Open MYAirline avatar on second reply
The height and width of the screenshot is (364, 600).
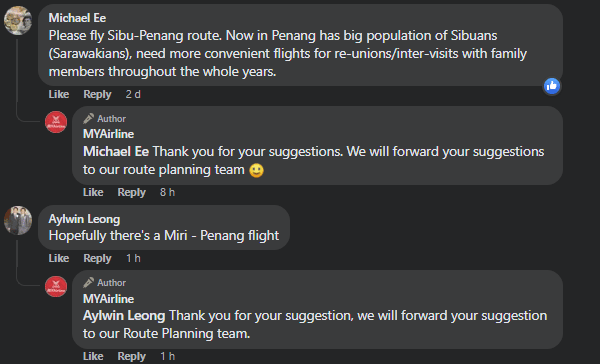tap(56, 286)
